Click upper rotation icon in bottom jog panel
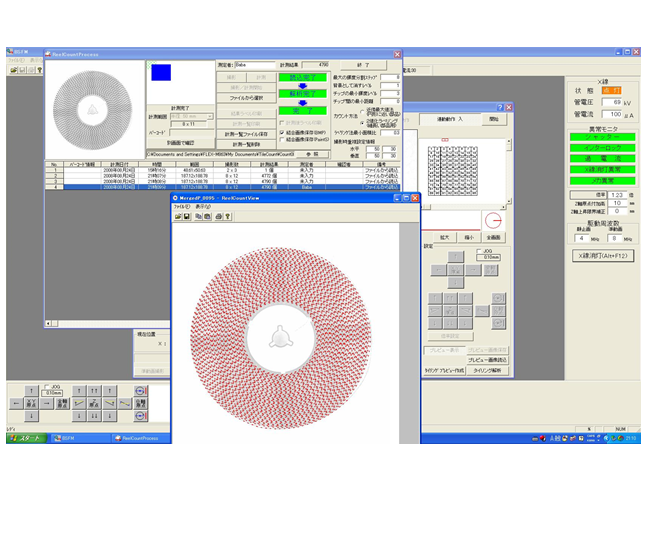The height and width of the screenshot is (545, 647). point(141,391)
